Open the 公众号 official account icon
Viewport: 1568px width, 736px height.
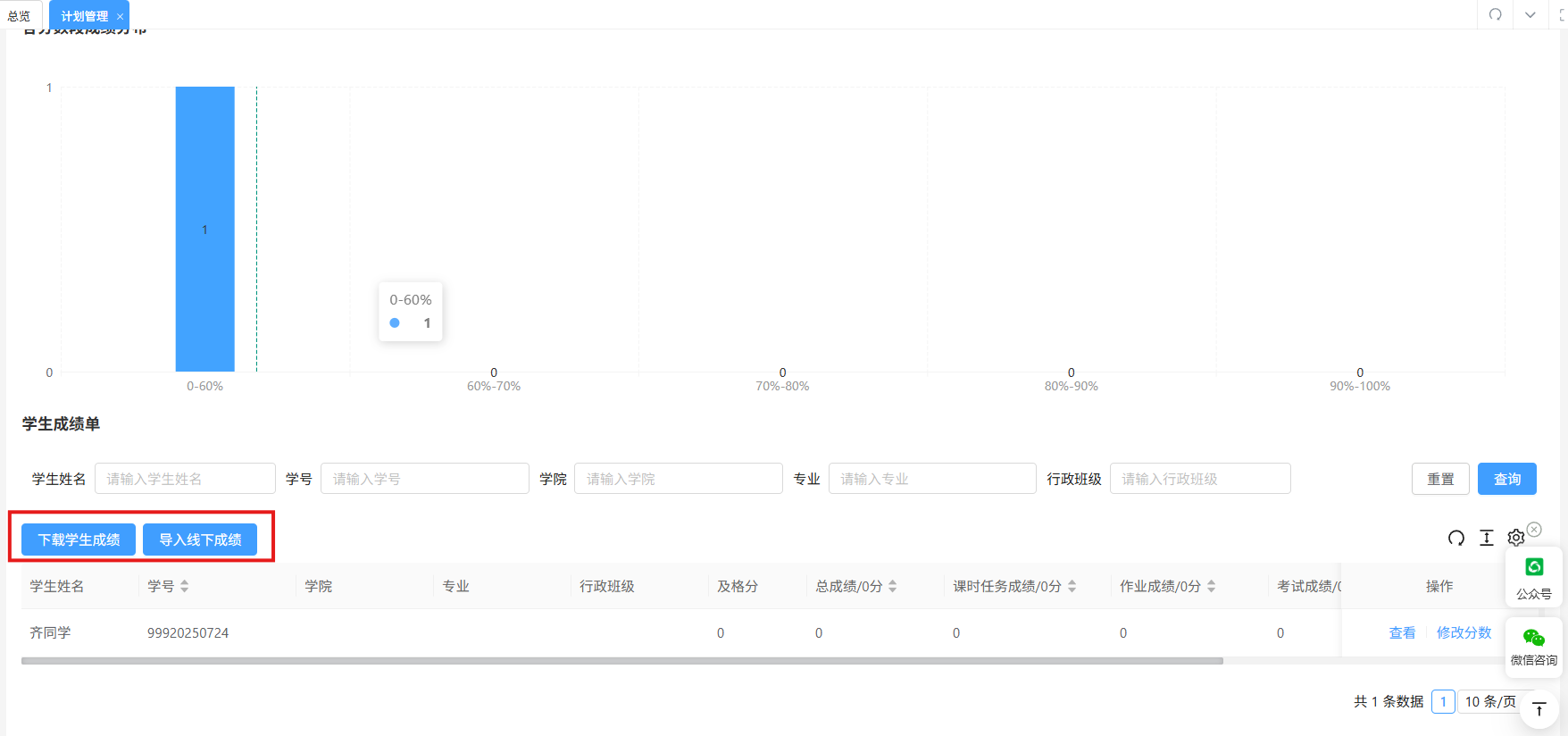[1533, 577]
